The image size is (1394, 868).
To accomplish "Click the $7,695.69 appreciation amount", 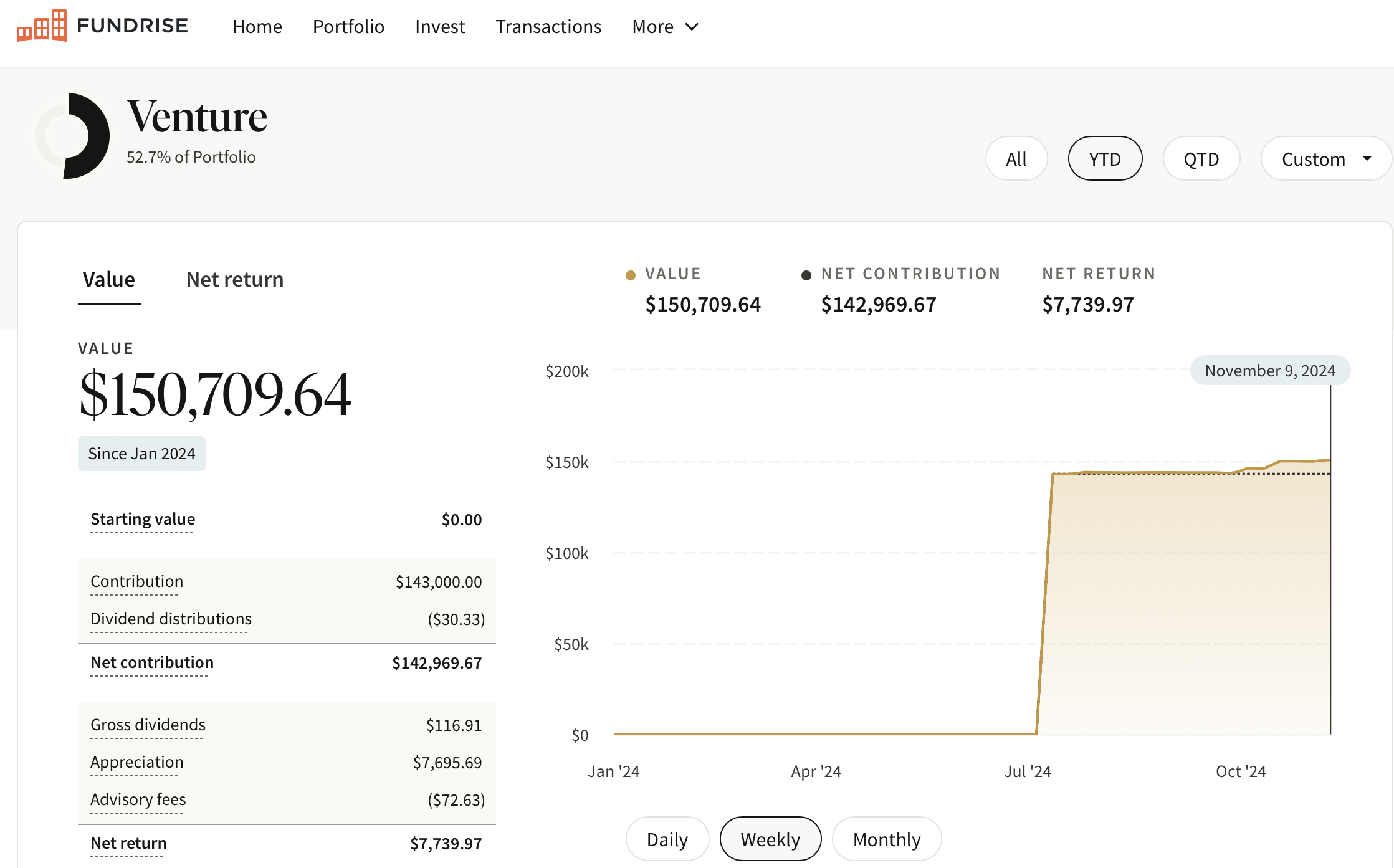I will 447,763.
